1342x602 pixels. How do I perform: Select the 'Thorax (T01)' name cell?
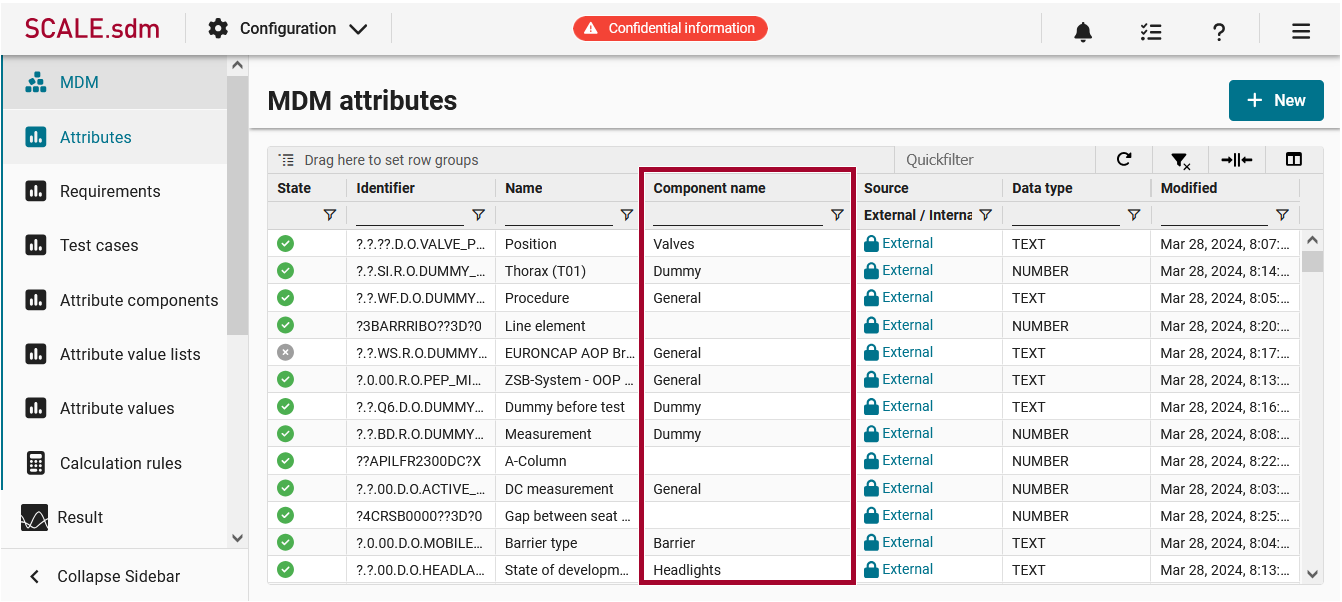(x=570, y=271)
